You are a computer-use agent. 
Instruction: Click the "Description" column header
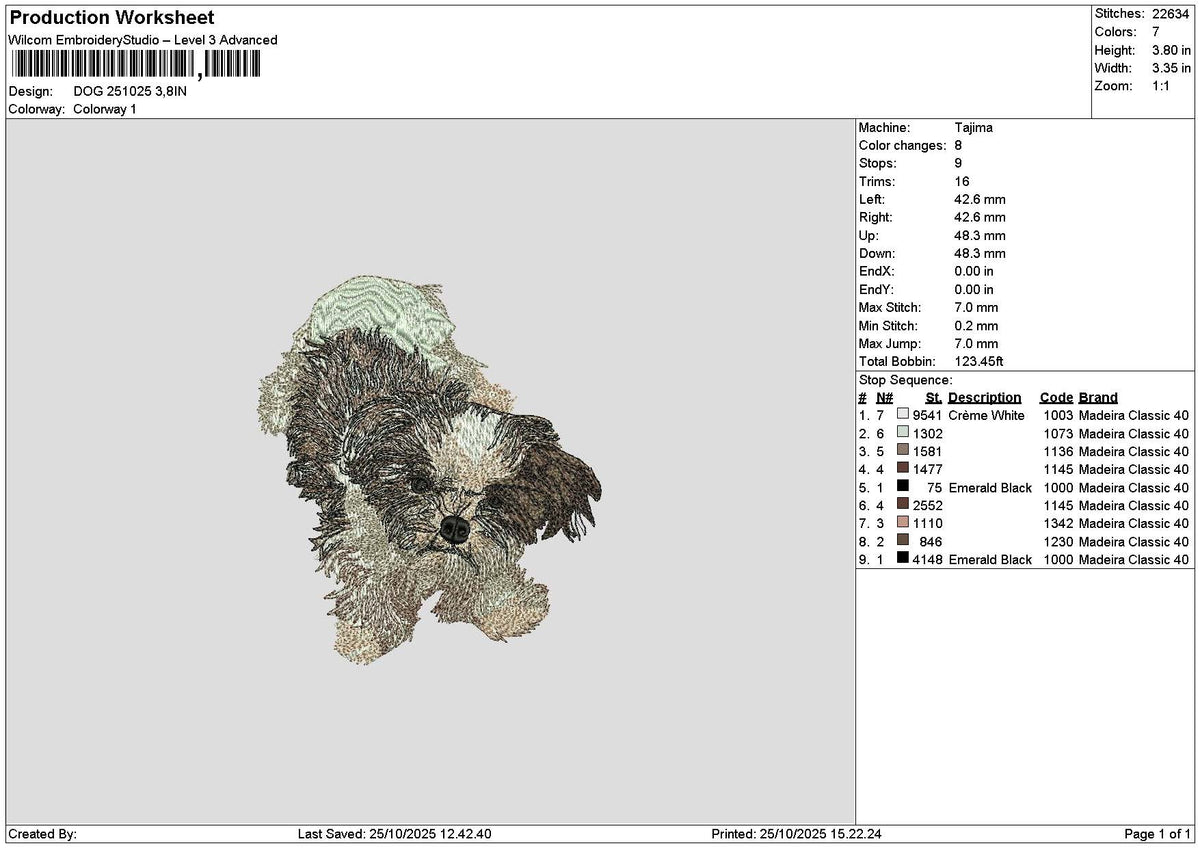point(985,398)
